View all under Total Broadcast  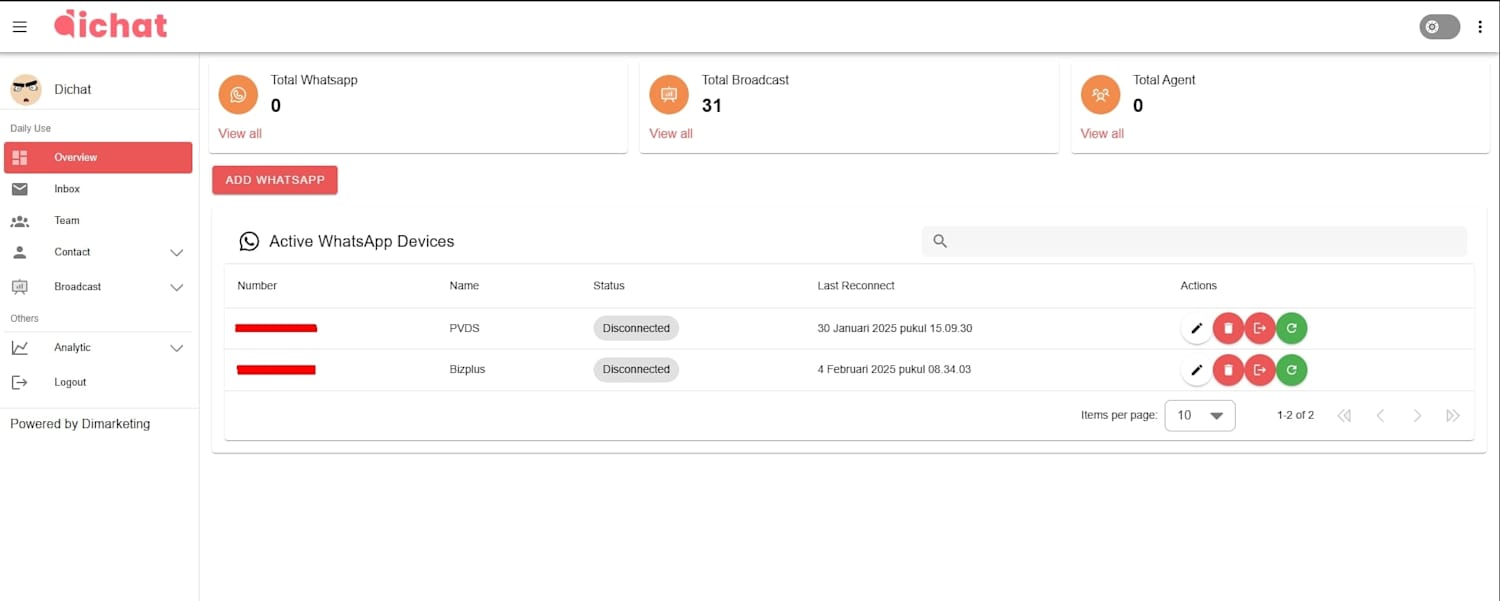[x=671, y=133]
